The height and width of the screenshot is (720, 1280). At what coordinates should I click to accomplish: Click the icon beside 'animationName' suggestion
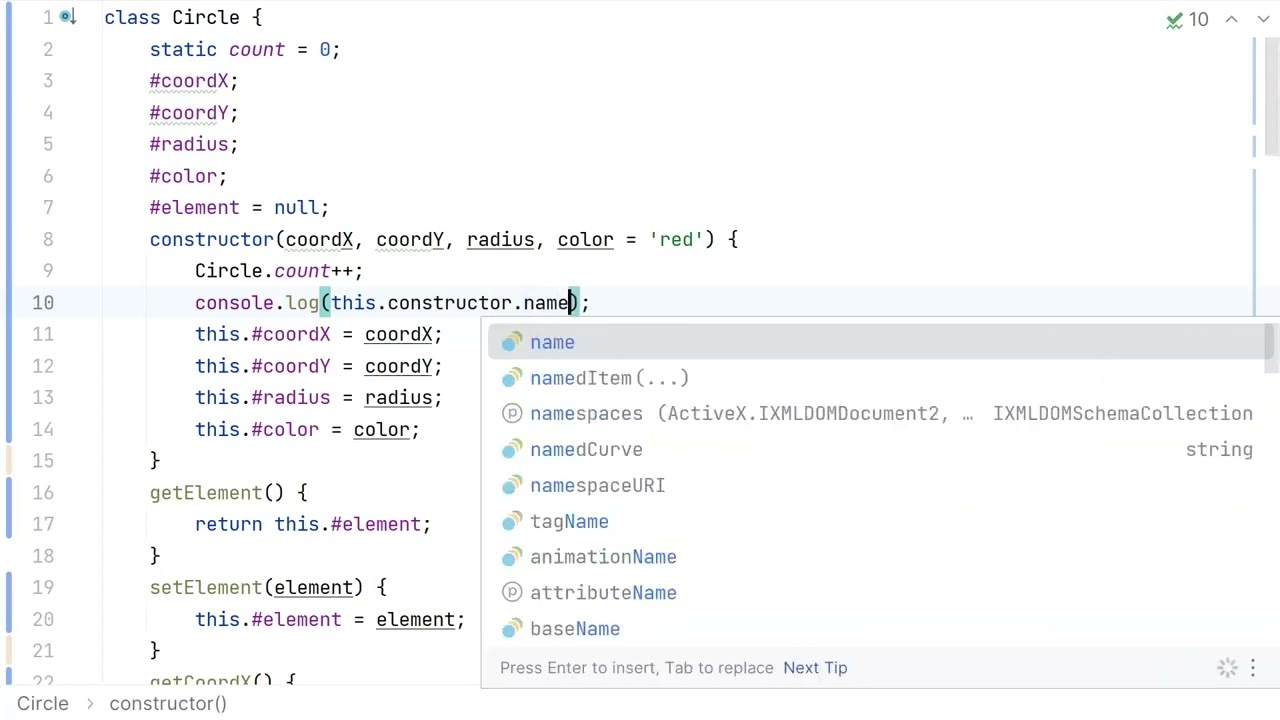coord(512,557)
